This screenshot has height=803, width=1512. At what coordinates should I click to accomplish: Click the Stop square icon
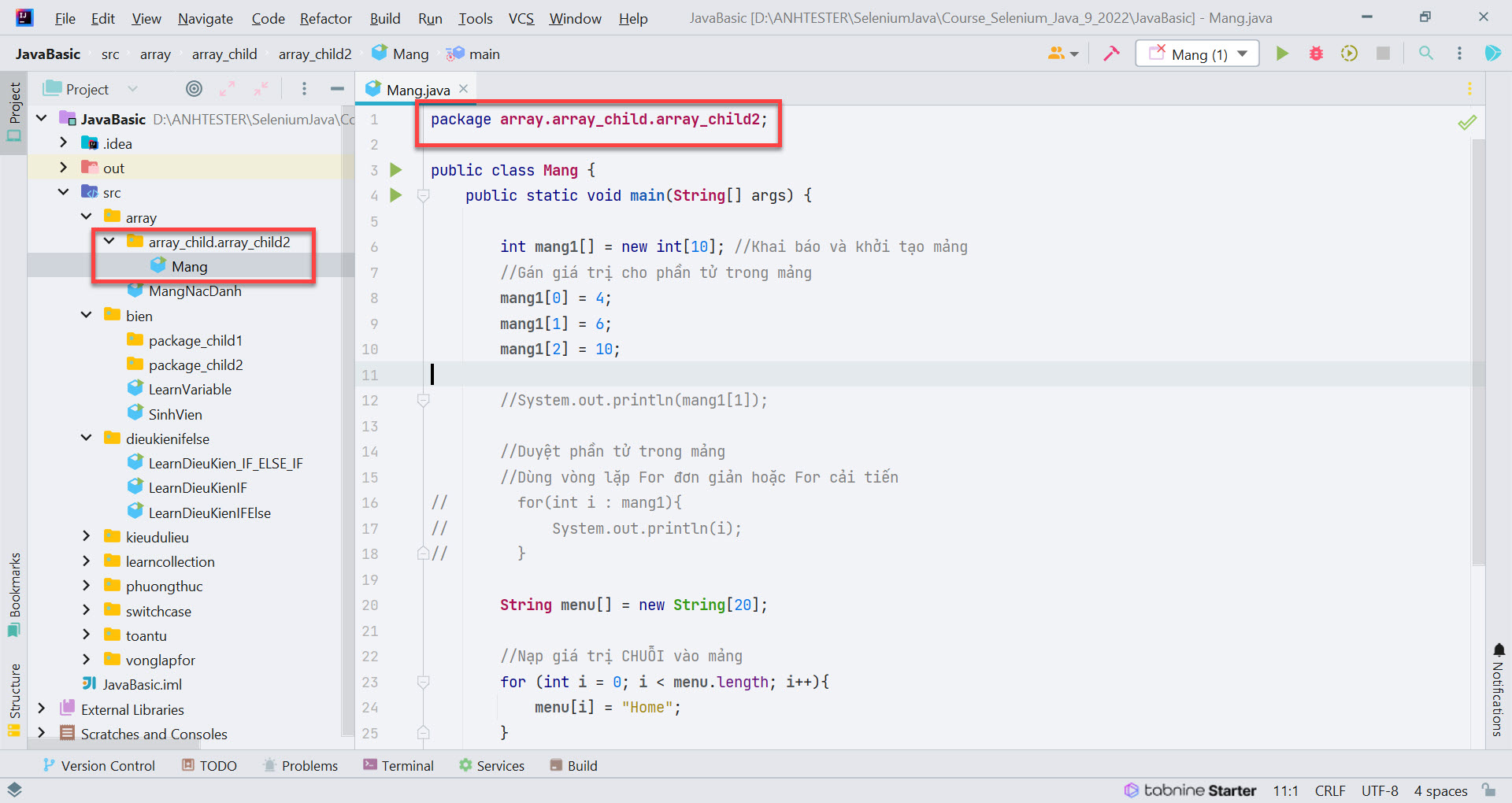(x=1383, y=54)
